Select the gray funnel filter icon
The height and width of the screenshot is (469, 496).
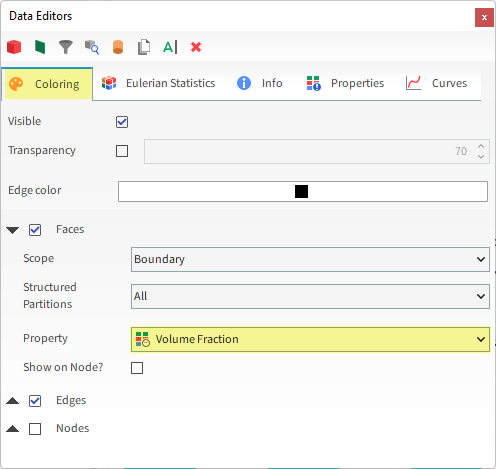pyautogui.click(x=66, y=47)
